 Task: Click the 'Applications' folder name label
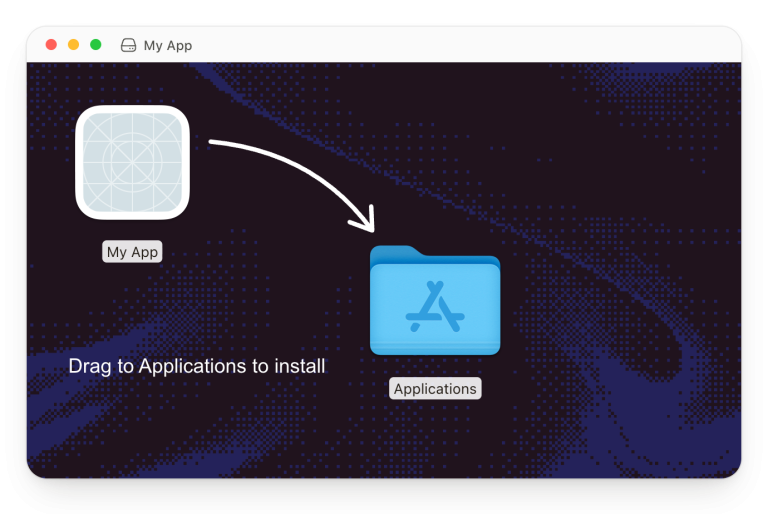click(435, 389)
